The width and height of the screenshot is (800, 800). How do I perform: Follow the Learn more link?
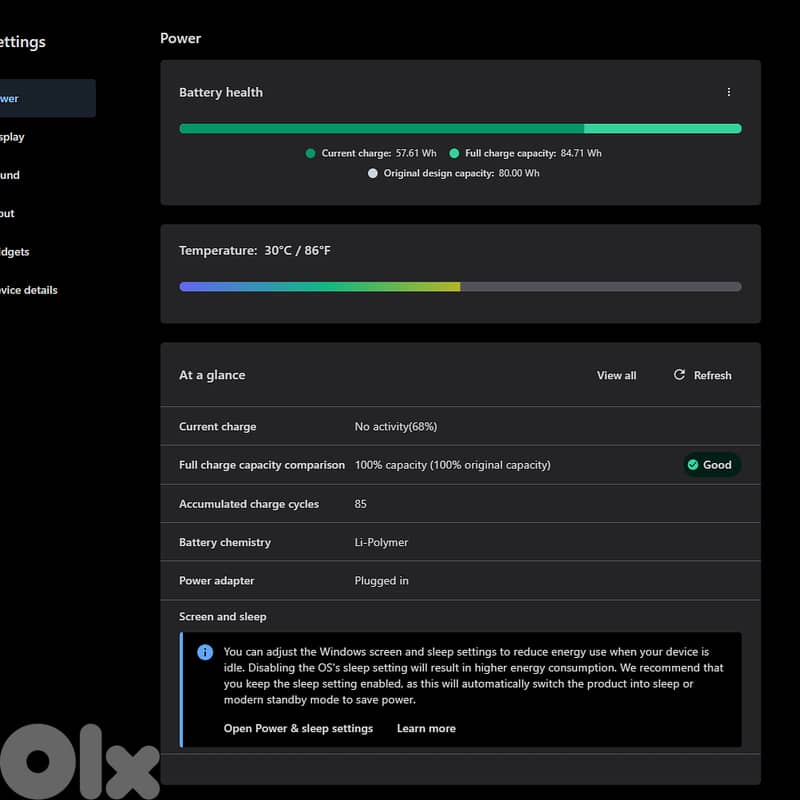pos(426,728)
